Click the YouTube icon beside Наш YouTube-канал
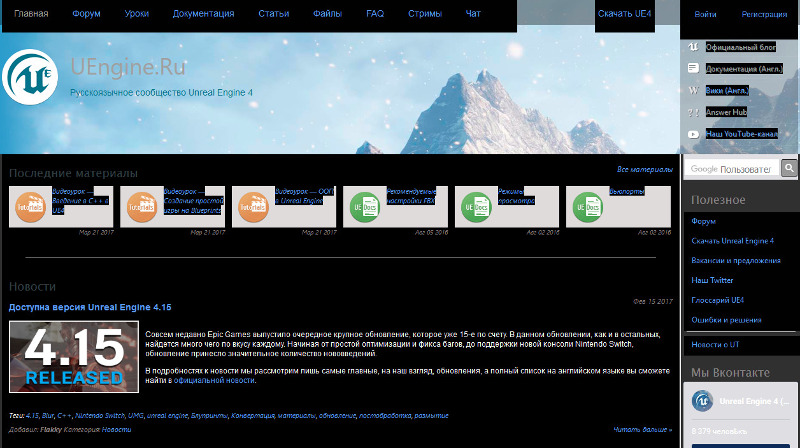 693,134
